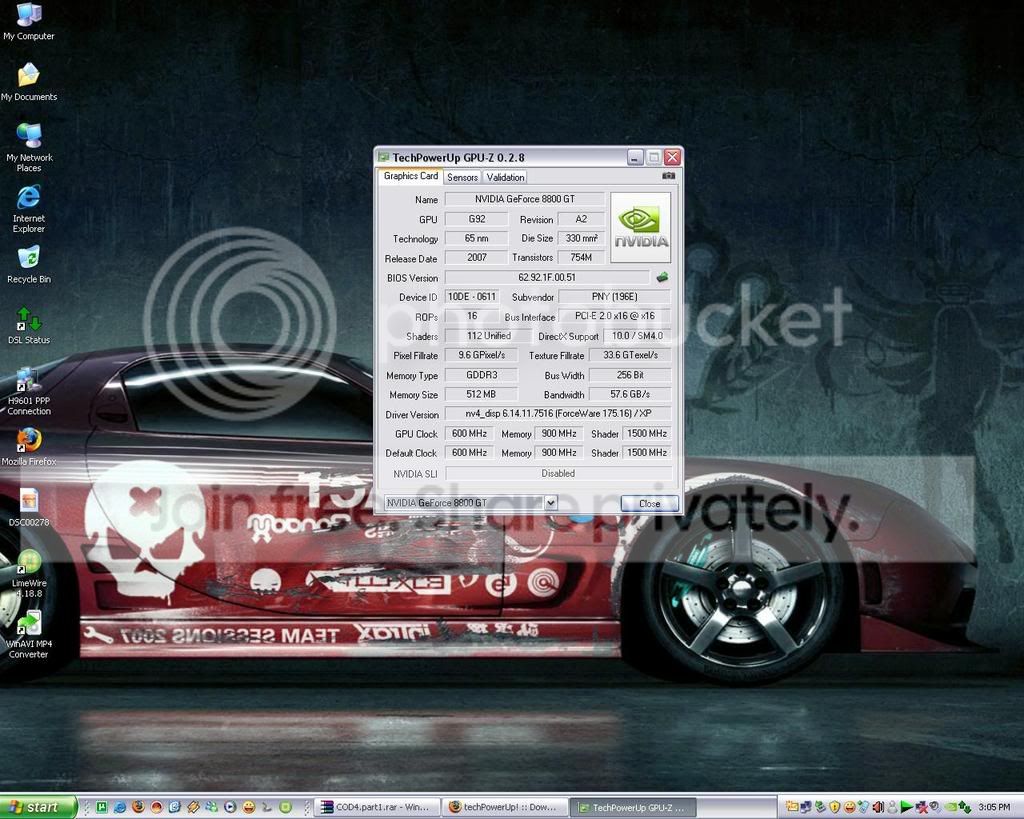Click the BIOS Version field 62.92.1F.00.51
This screenshot has width=1024, height=819.
coord(547,278)
